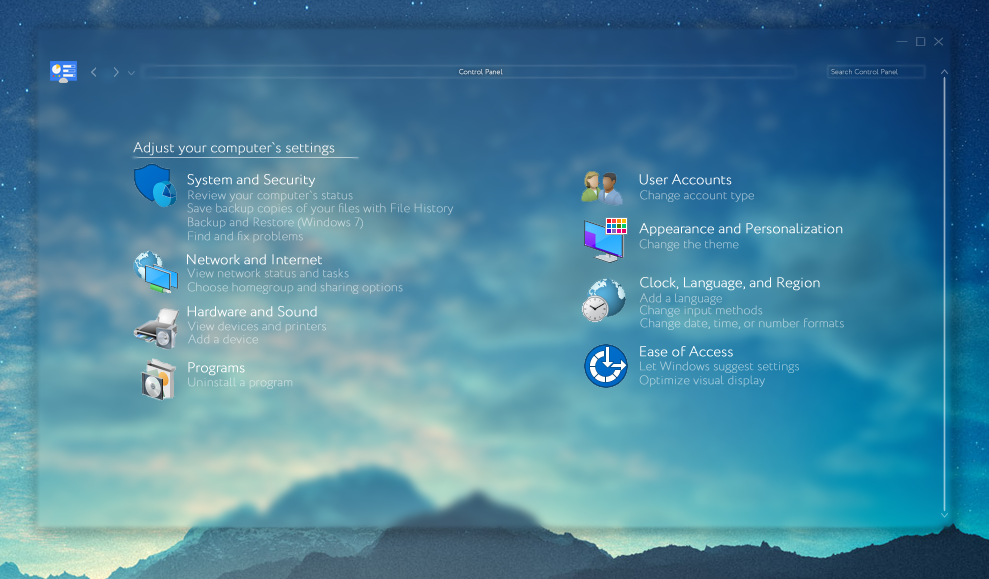The image size is (989, 579).
Task: Select Change date, time, or number formats
Action: tap(742, 324)
